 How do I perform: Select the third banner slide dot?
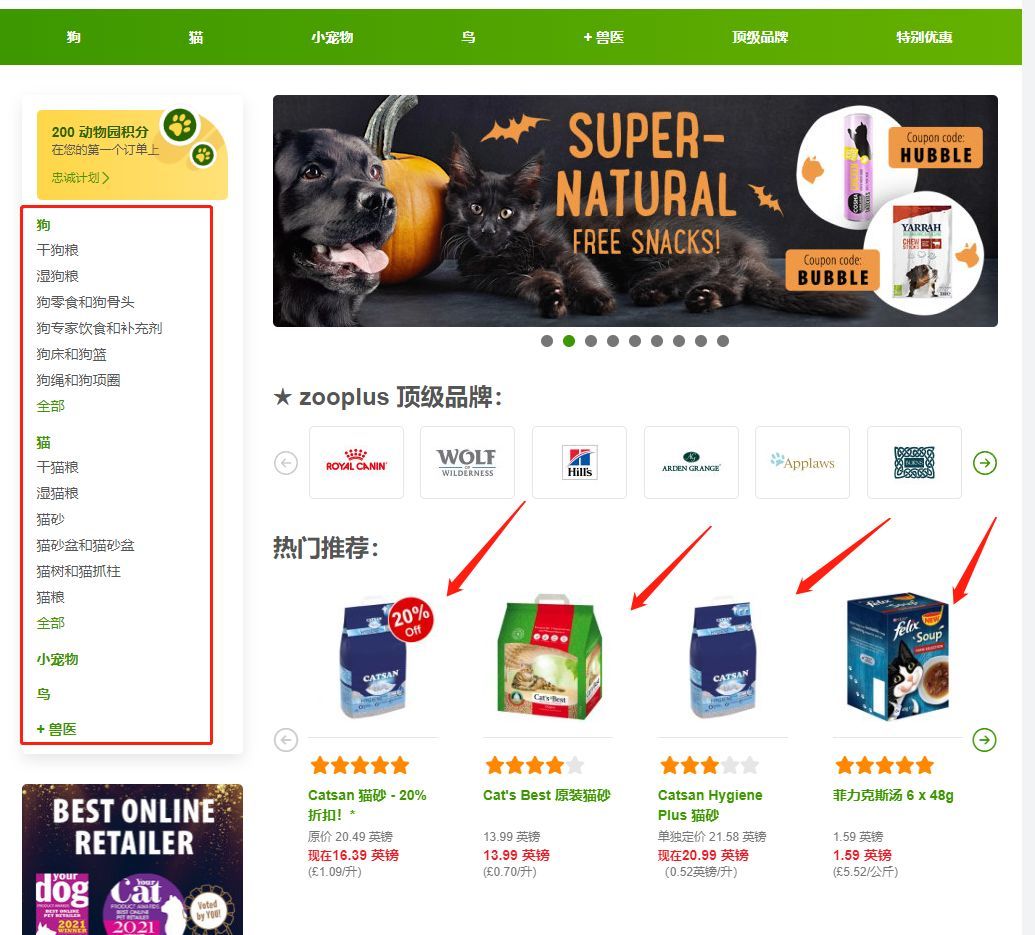[x=591, y=340]
